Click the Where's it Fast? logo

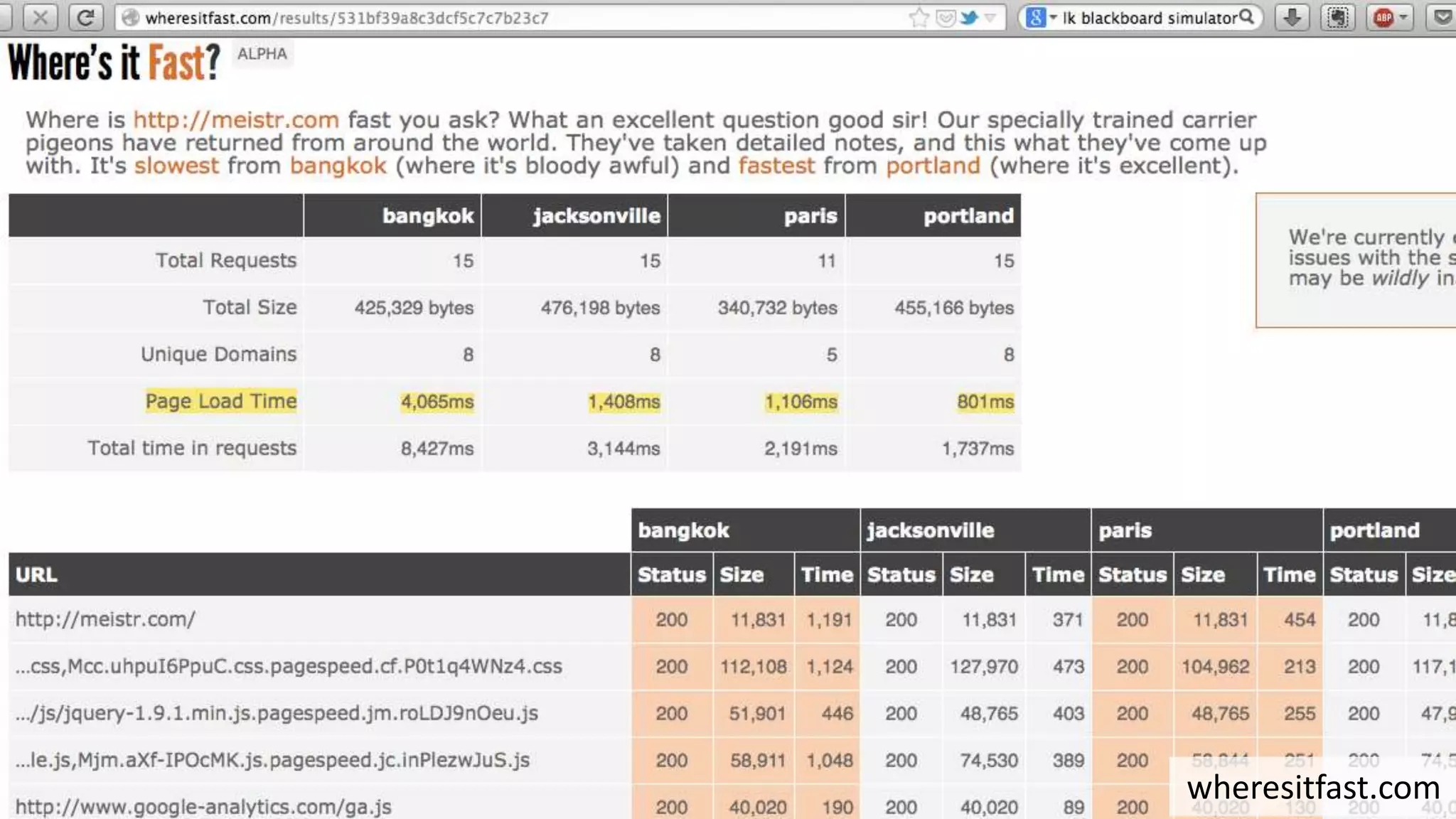[114, 63]
